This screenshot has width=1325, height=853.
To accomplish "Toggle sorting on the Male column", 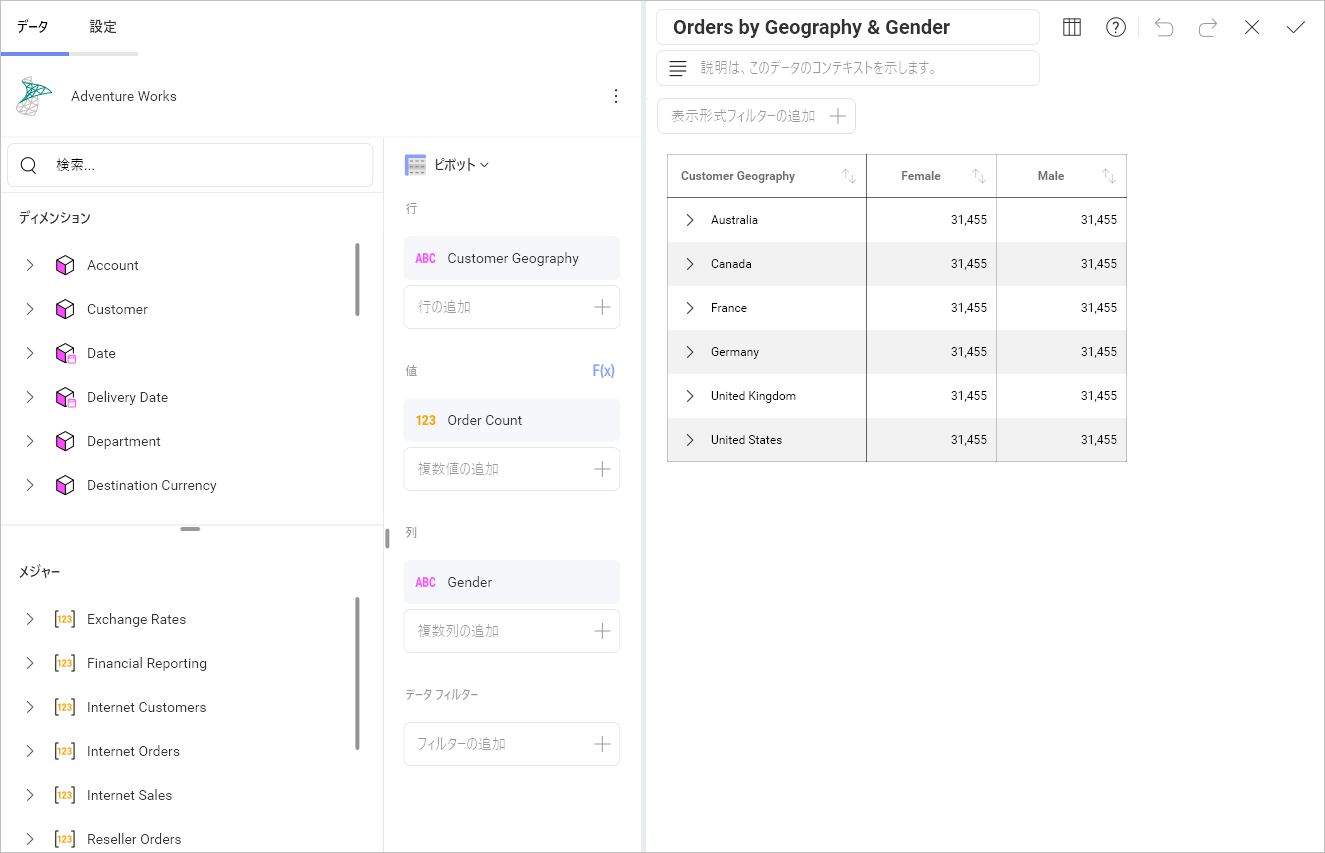I will pos(1109,175).
